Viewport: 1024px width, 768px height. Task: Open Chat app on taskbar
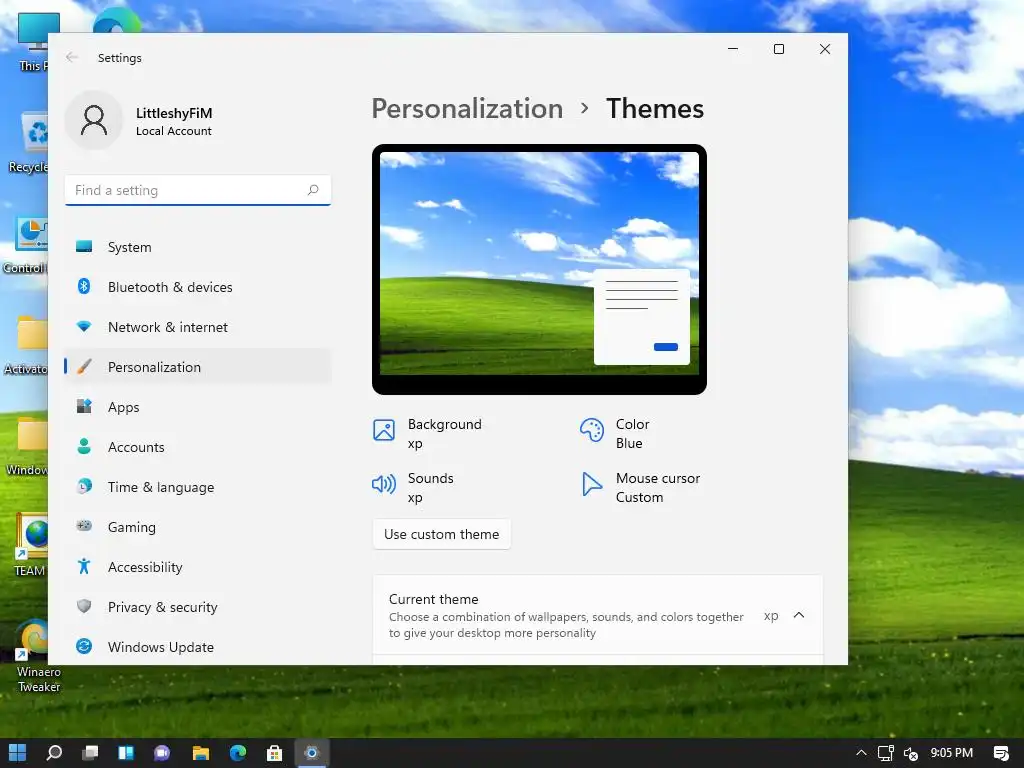(x=162, y=752)
